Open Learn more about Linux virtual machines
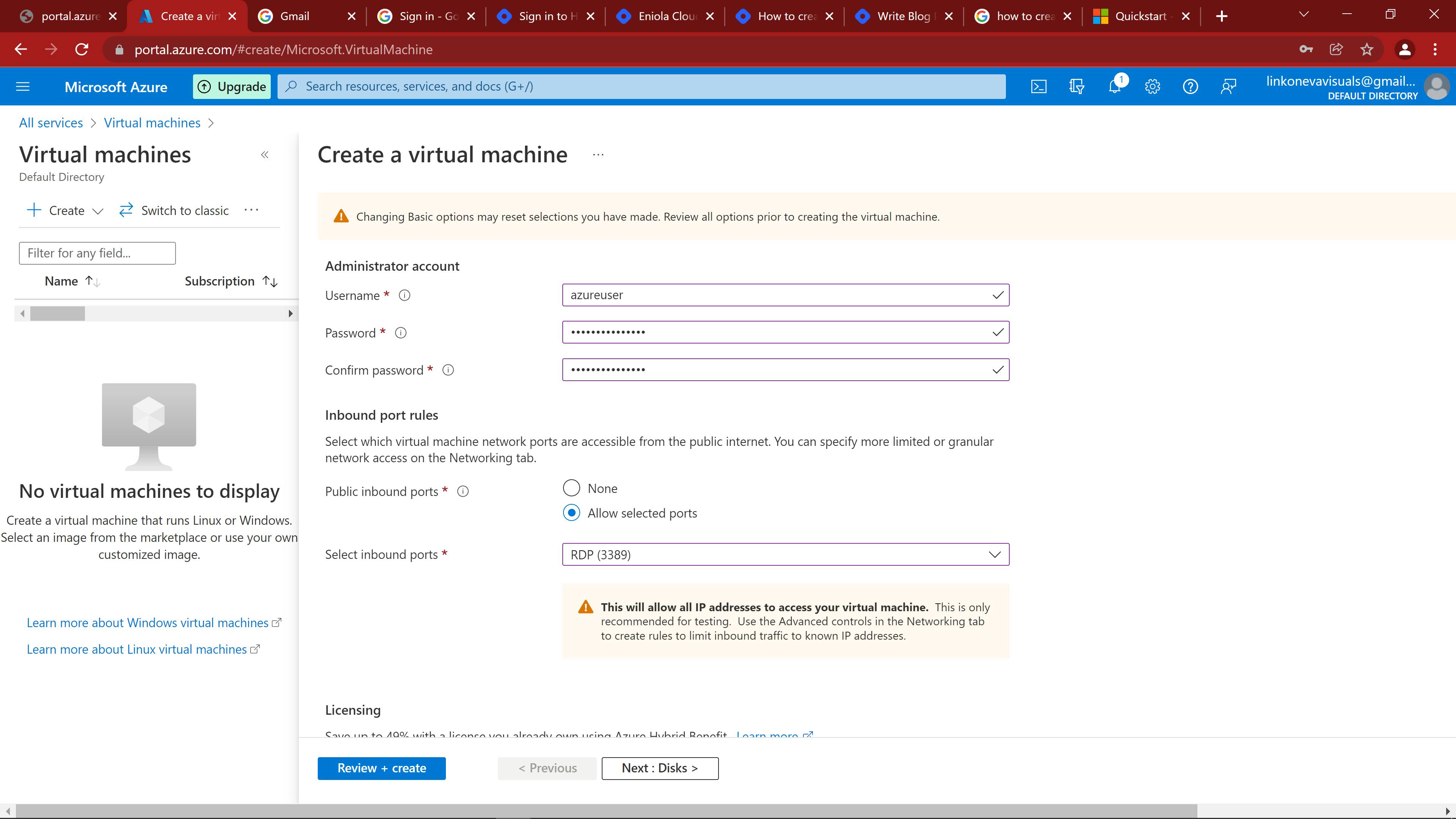 point(143,649)
